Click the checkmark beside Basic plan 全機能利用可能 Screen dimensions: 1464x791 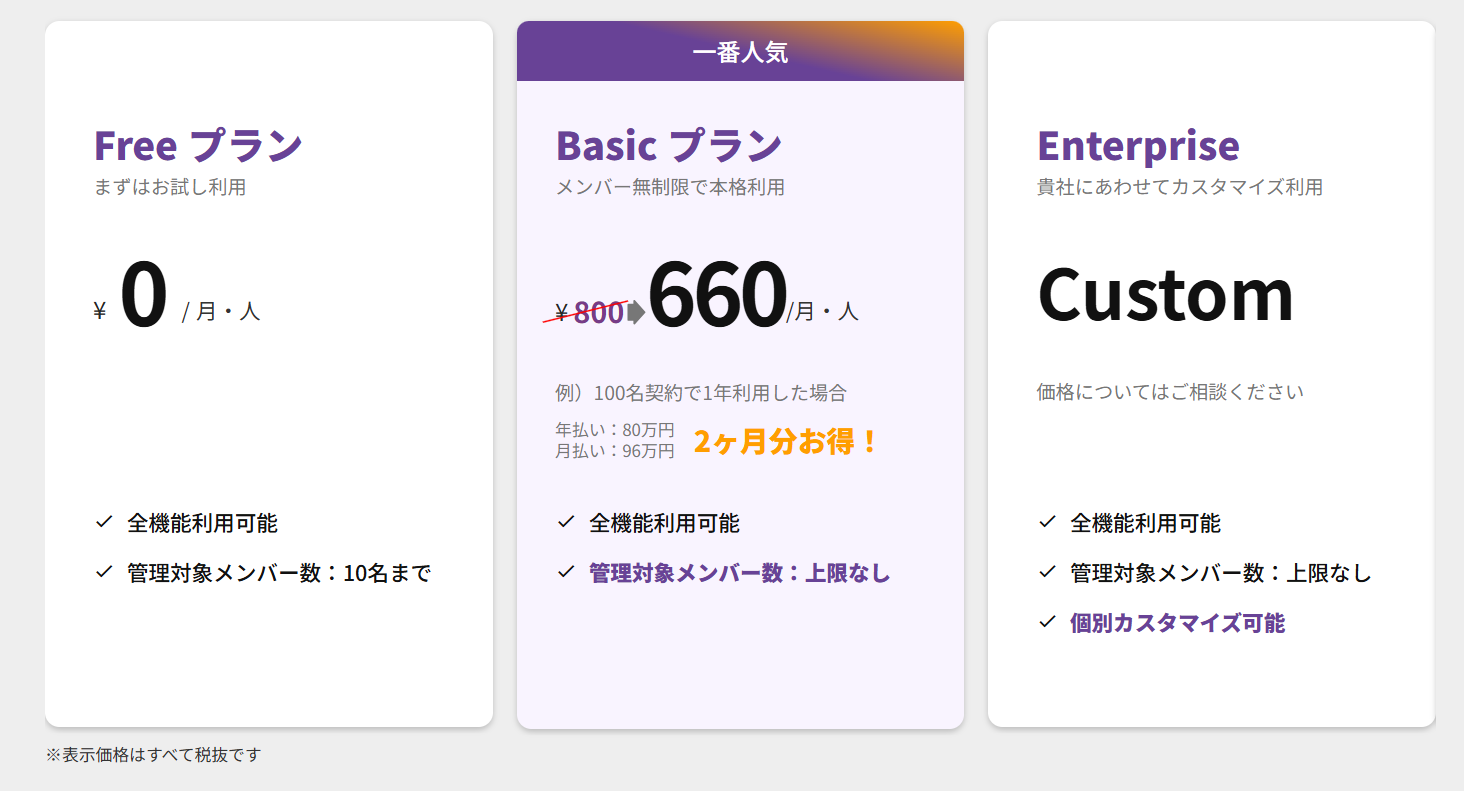click(565, 522)
